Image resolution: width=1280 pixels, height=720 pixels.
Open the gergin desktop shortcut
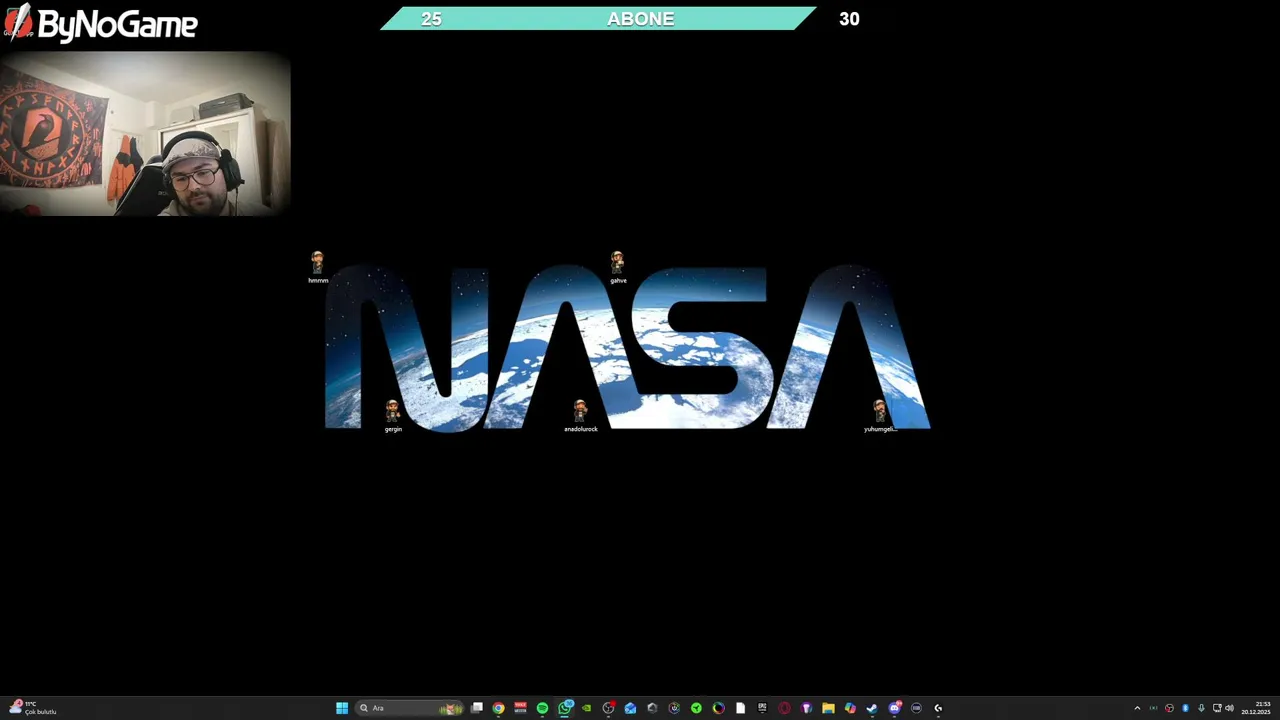tap(393, 416)
